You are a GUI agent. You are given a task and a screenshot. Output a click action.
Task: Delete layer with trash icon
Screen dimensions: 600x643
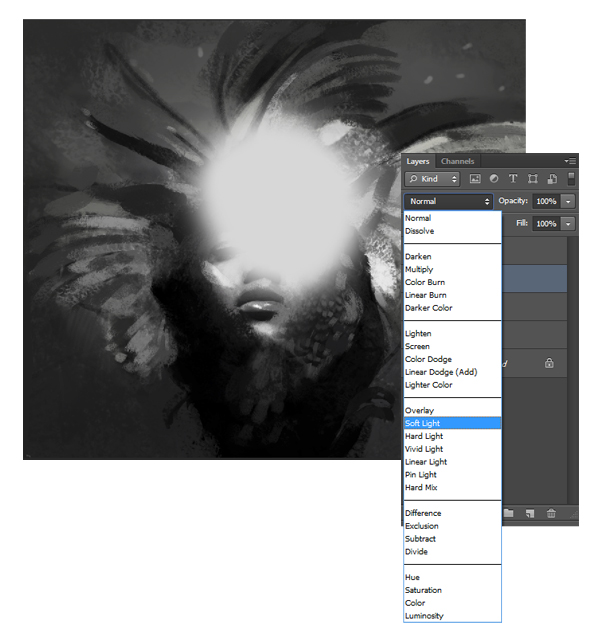point(551,513)
